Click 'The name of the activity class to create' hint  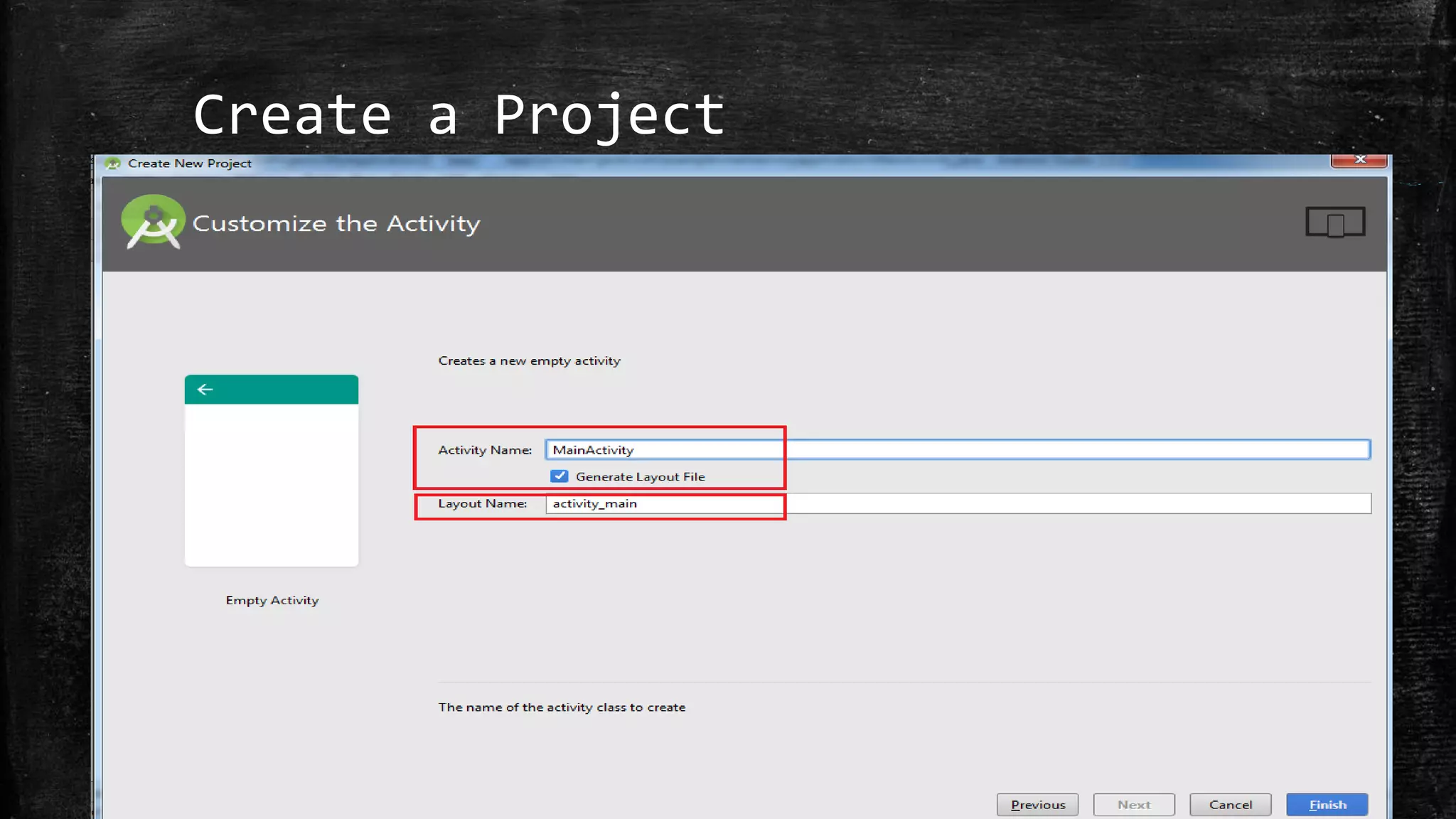point(562,707)
